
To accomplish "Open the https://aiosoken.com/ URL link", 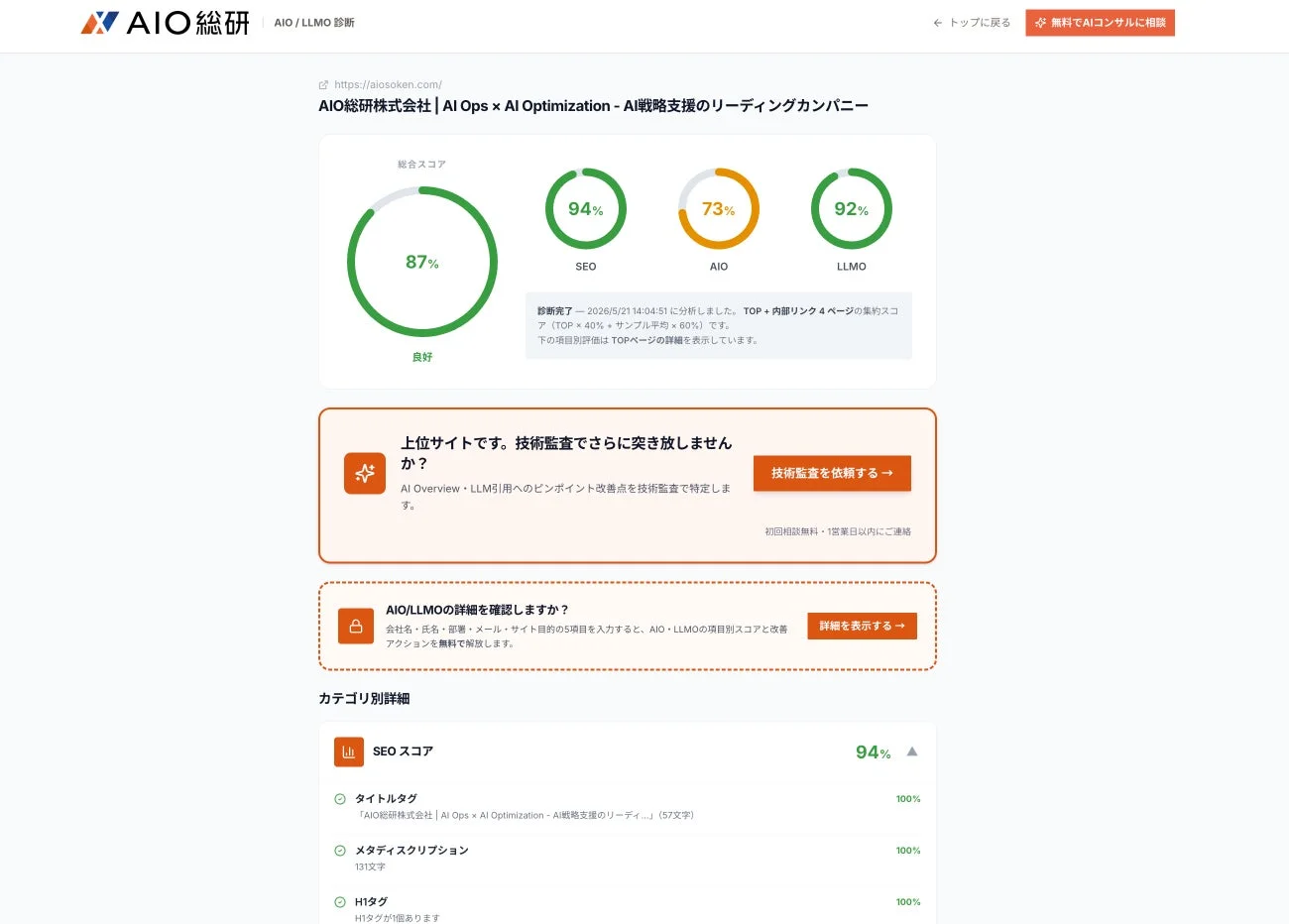I will pos(388,84).
